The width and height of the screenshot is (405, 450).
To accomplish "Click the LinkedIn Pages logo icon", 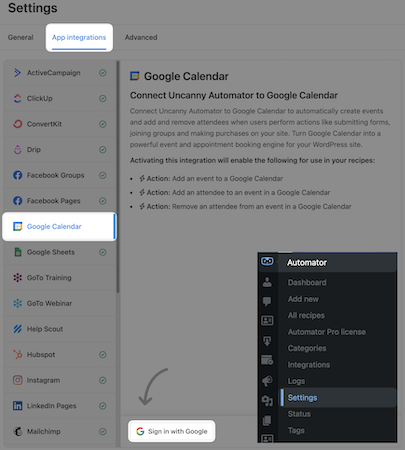I will [17, 406].
